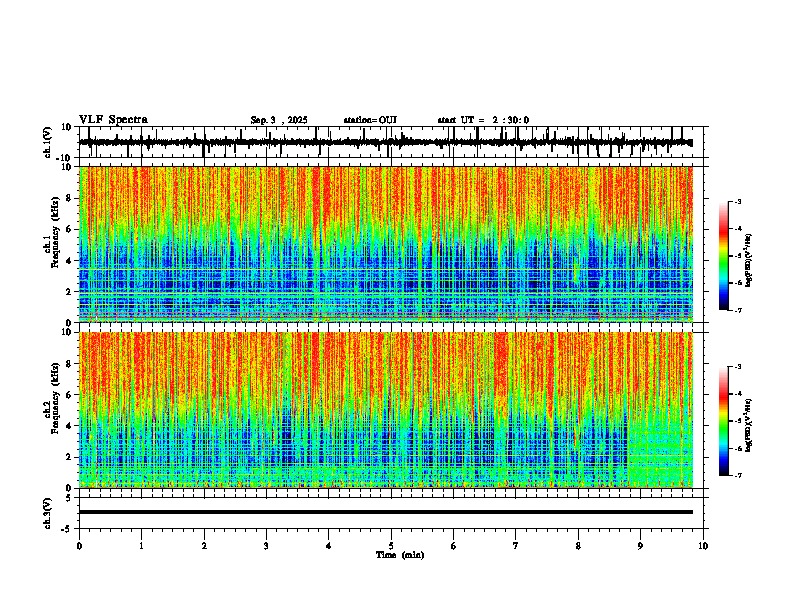
Task: Click the "-3" label on ch.1 colorbar
Action: 738,201
